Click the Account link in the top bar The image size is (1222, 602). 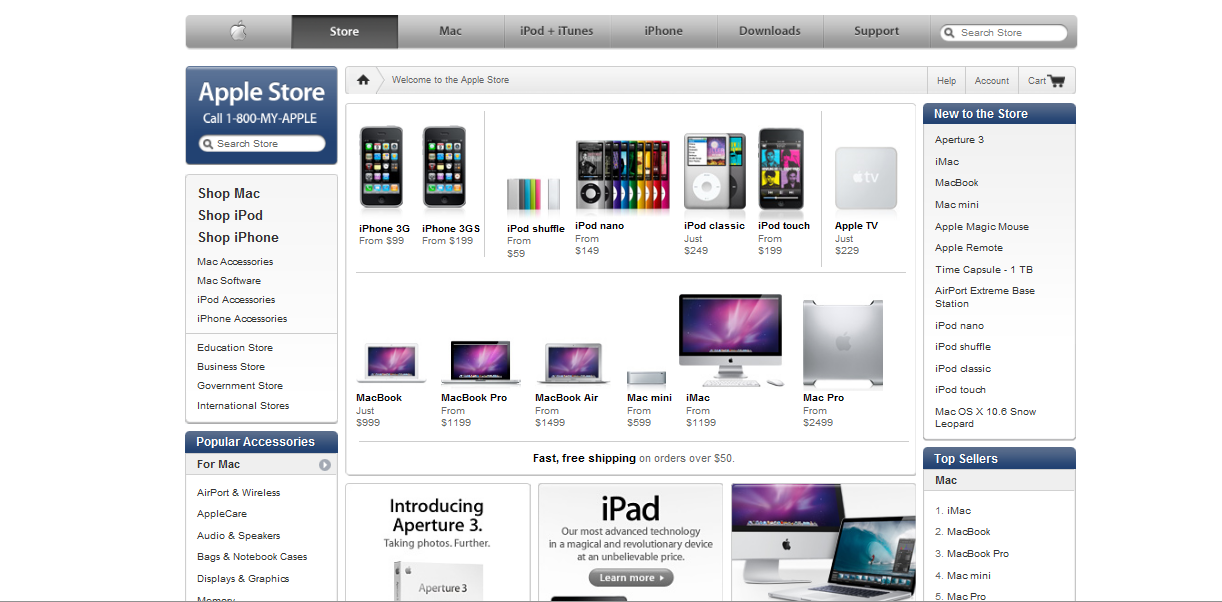coord(991,80)
